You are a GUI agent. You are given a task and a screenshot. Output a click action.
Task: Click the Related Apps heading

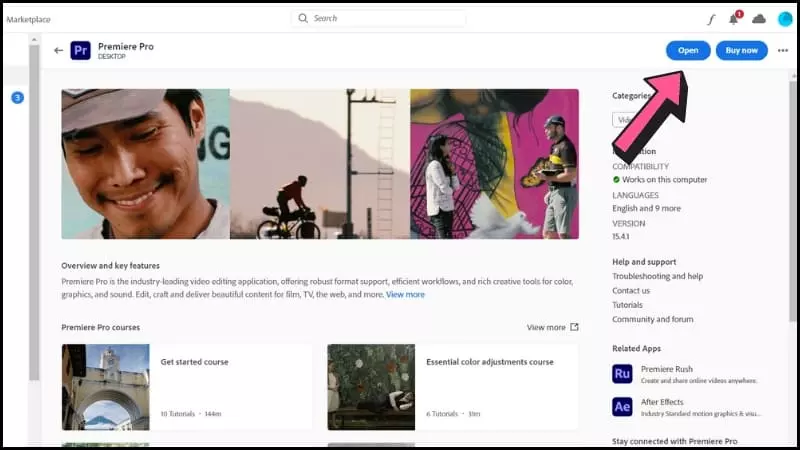pyautogui.click(x=636, y=348)
